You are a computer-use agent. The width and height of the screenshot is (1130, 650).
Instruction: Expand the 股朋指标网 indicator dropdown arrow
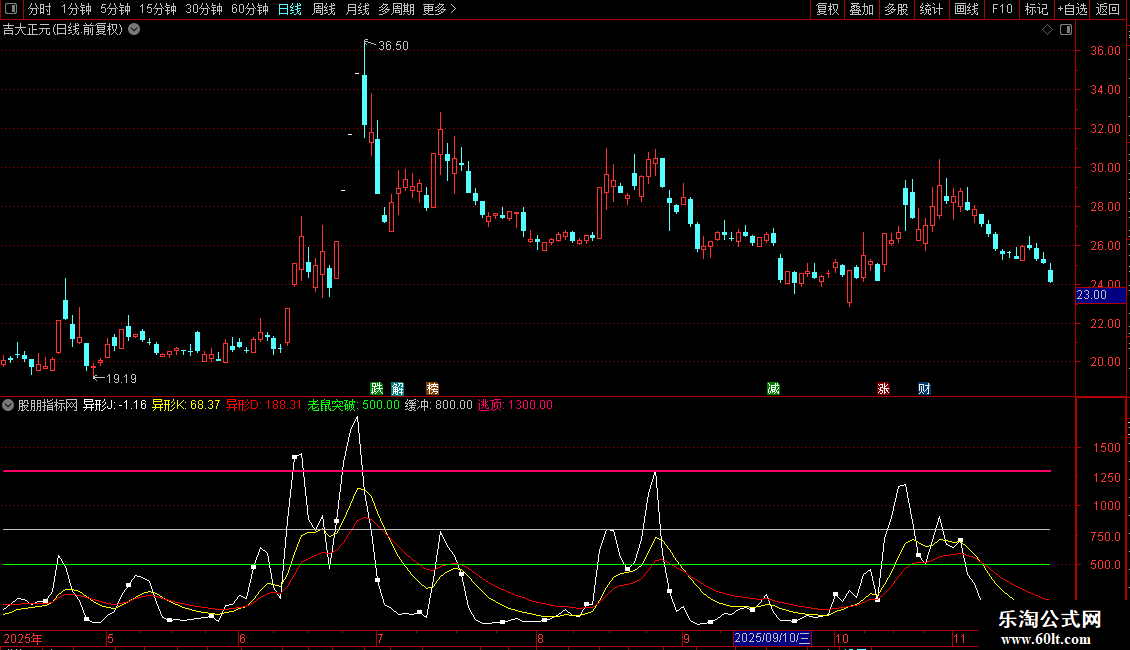pos(9,405)
